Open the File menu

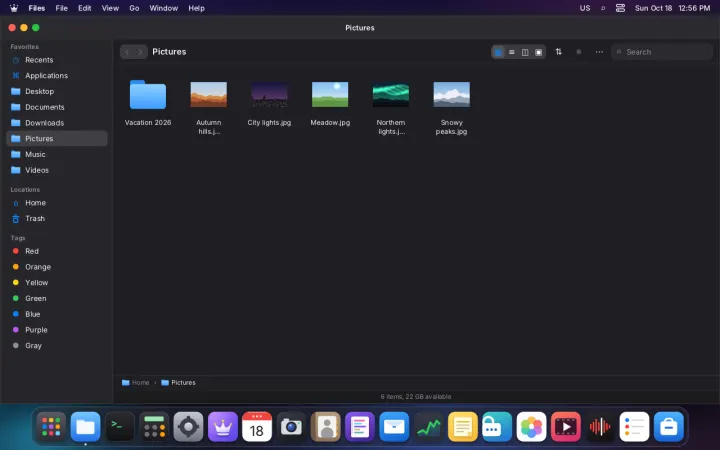pos(62,8)
